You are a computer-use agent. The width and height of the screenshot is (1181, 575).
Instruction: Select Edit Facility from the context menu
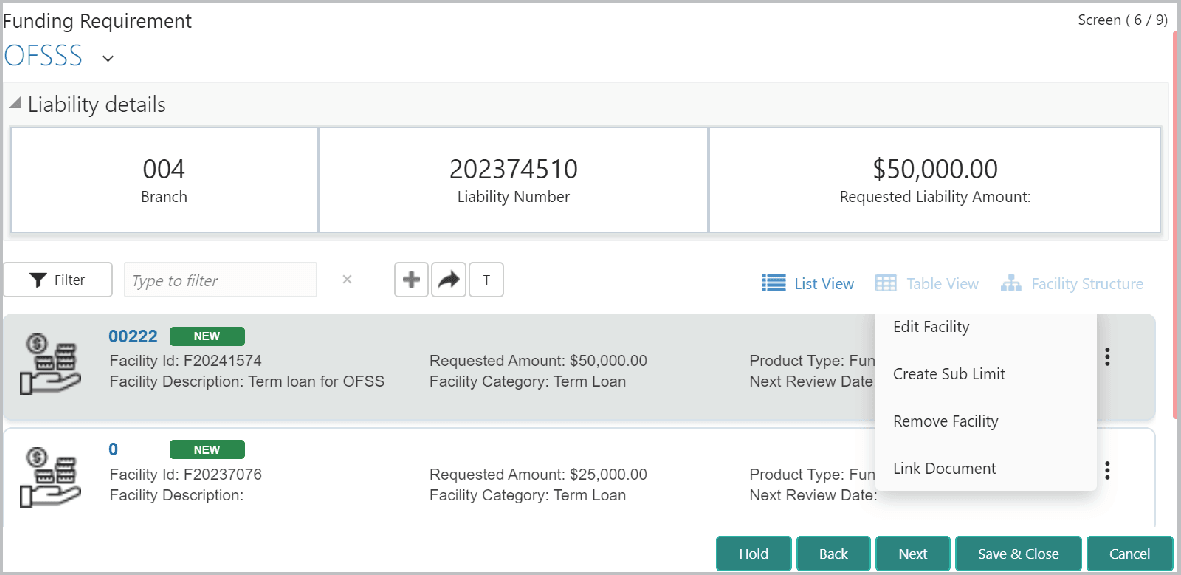(931, 327)
